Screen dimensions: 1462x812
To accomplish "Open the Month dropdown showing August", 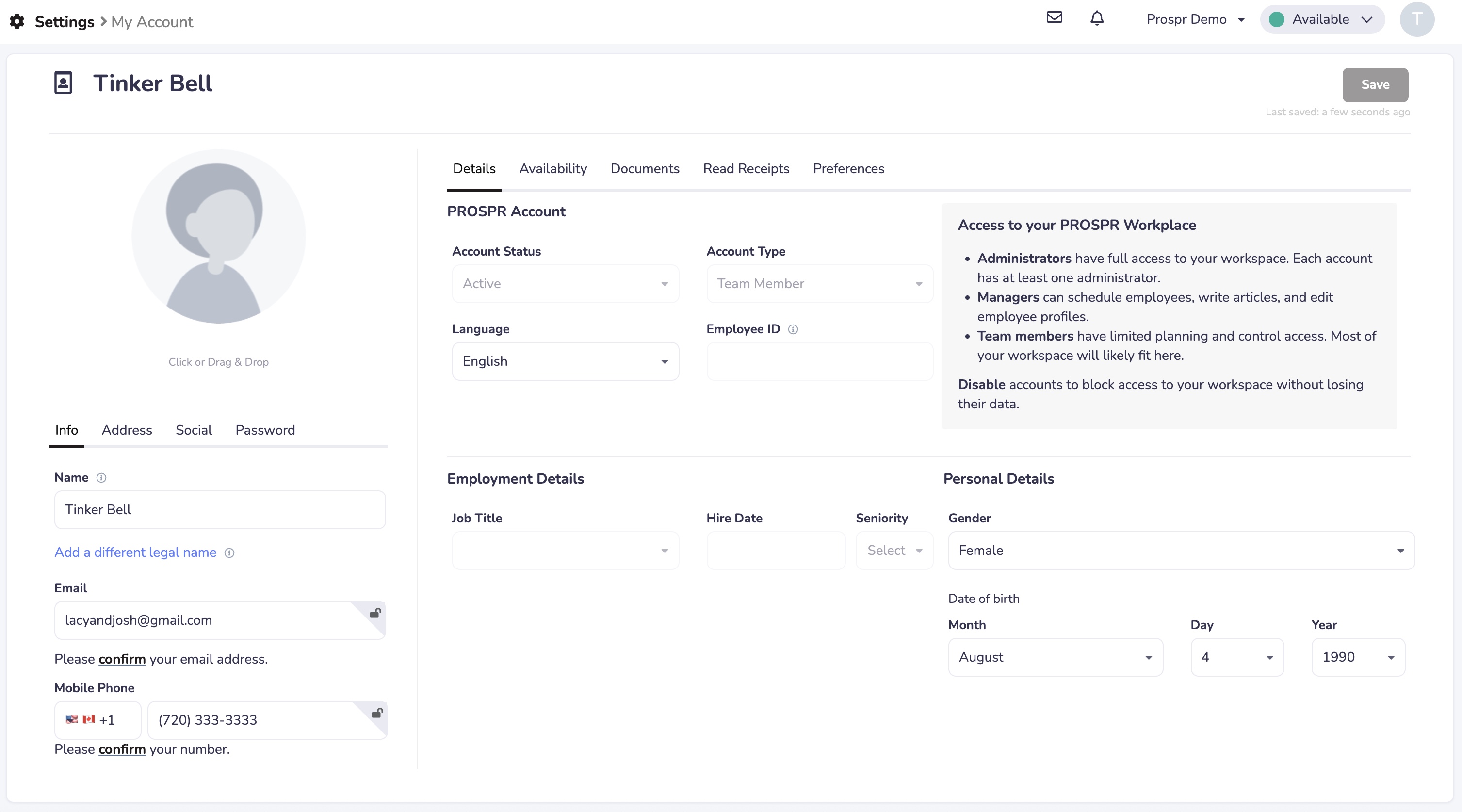I will coord(1056,657).
